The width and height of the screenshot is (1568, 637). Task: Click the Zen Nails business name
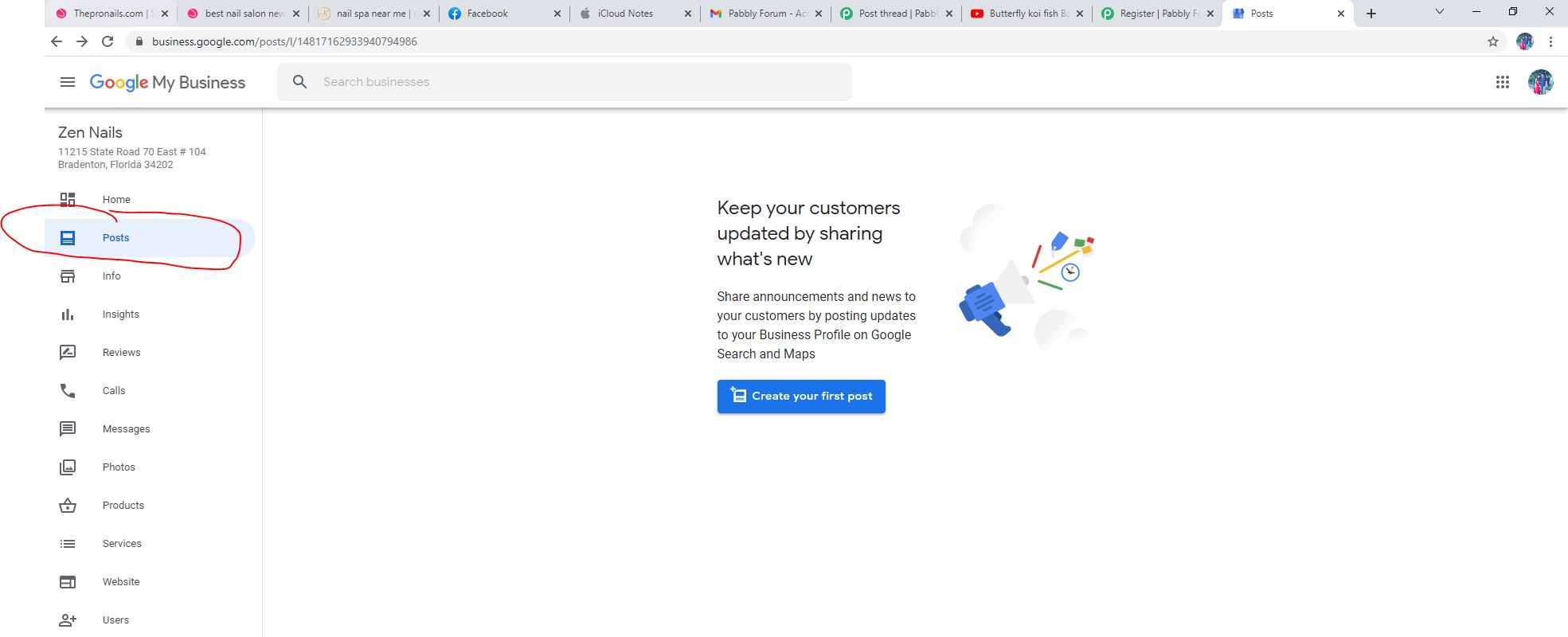pyautogui.click(x=90, y=132)
